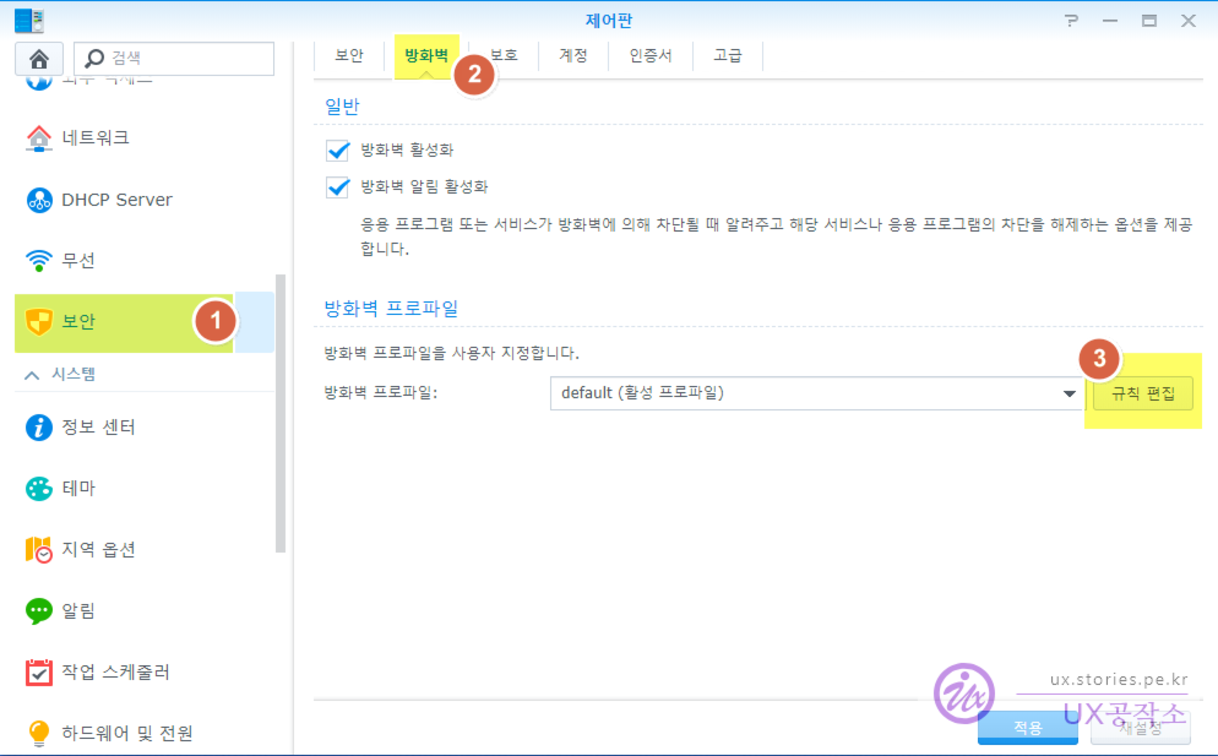This screenshot has width=1218, height=756.
Task: Collapse the System (시스템) section
Action: [x=32, y=375]
